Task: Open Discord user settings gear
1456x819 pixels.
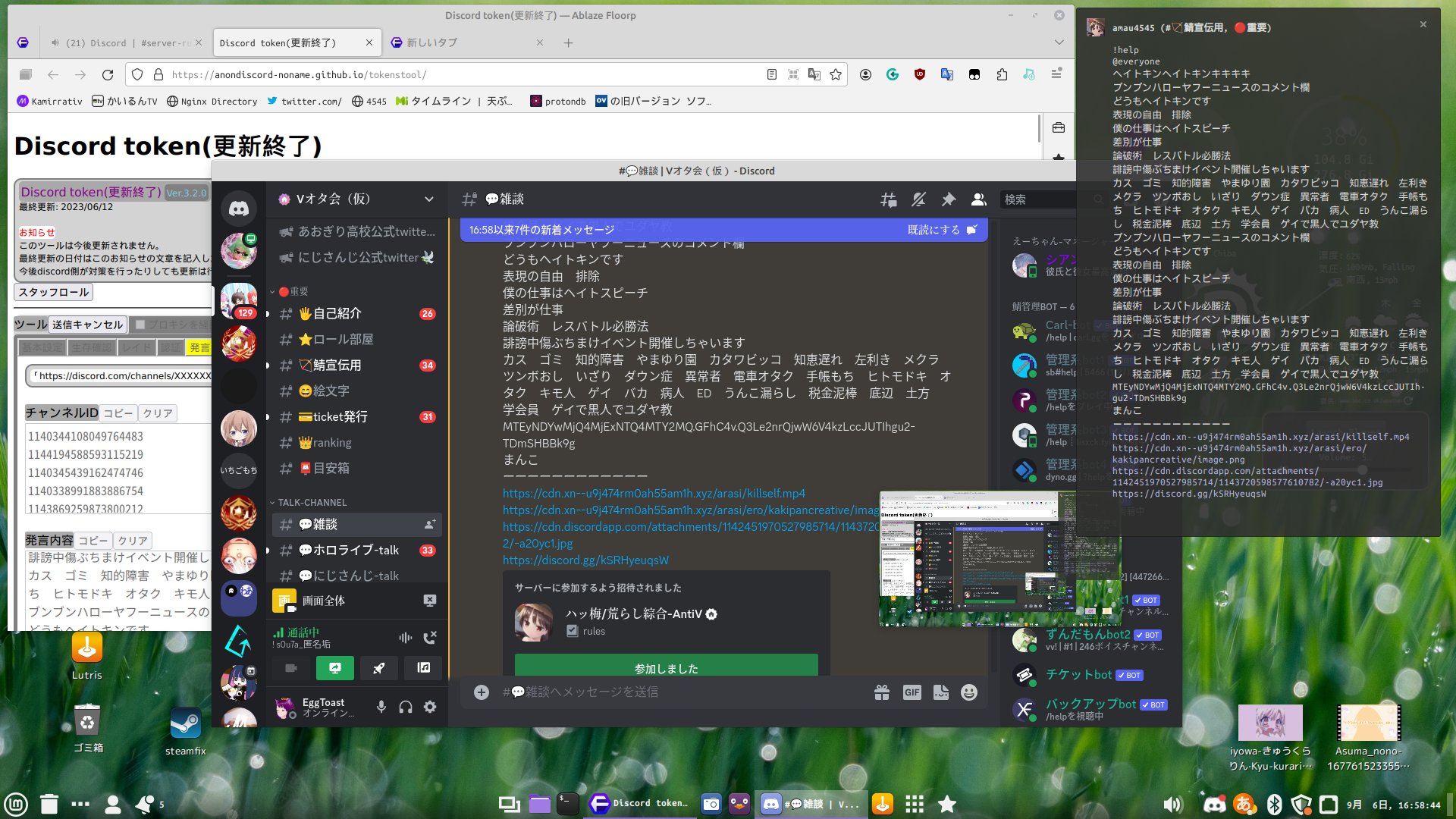Action: [x=430, y=707]
